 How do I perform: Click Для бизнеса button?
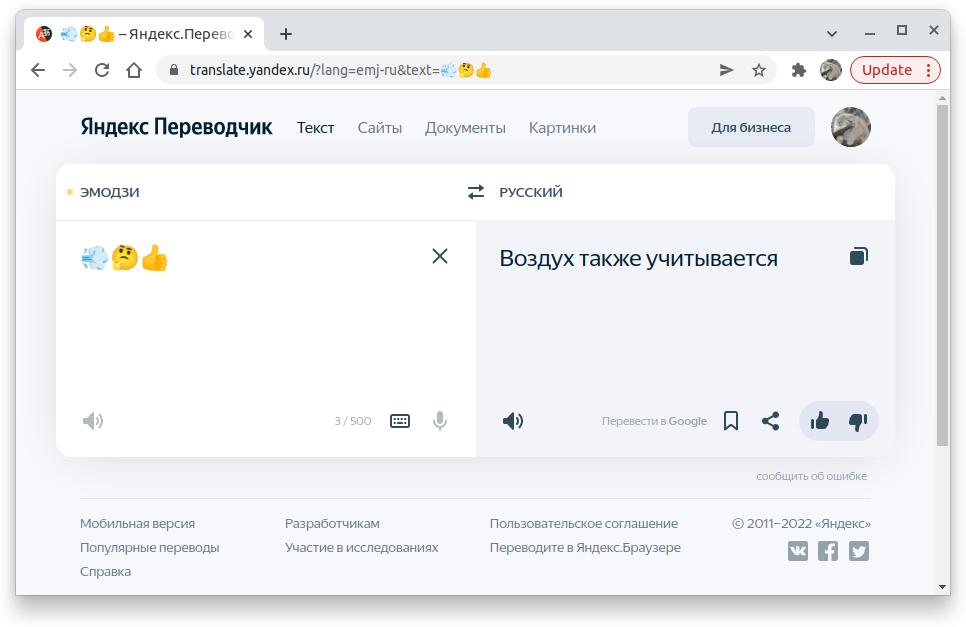tap(751, 127)
